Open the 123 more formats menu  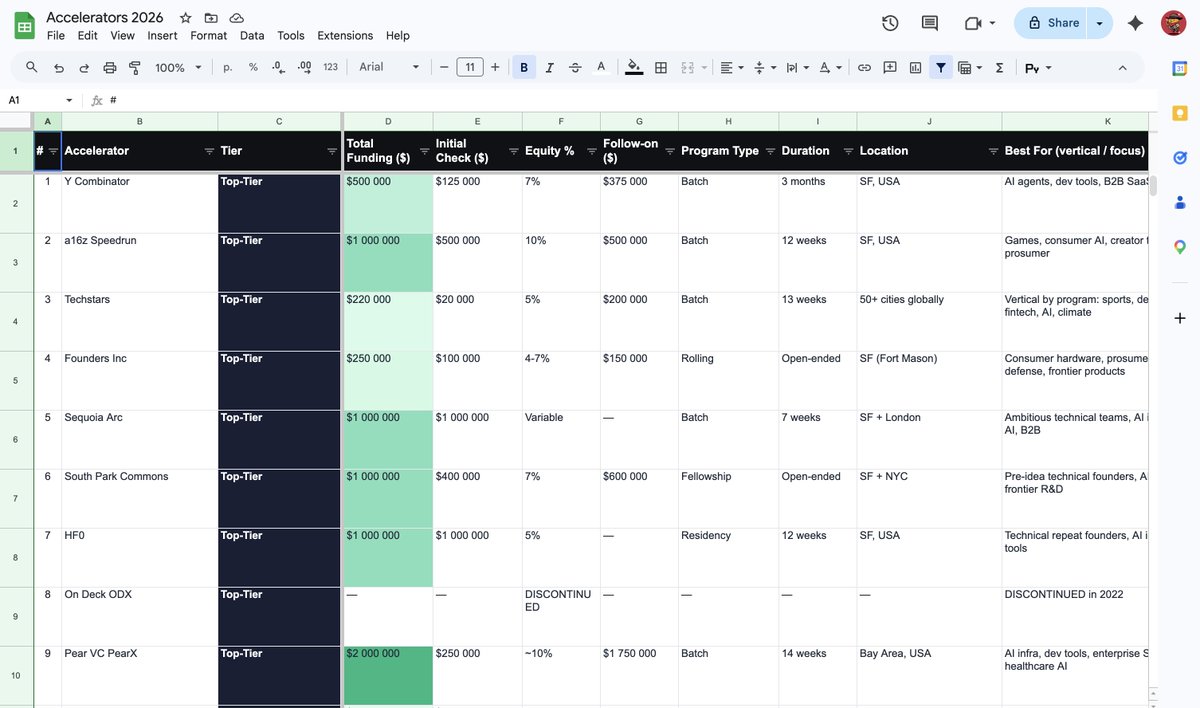point(331,67)
